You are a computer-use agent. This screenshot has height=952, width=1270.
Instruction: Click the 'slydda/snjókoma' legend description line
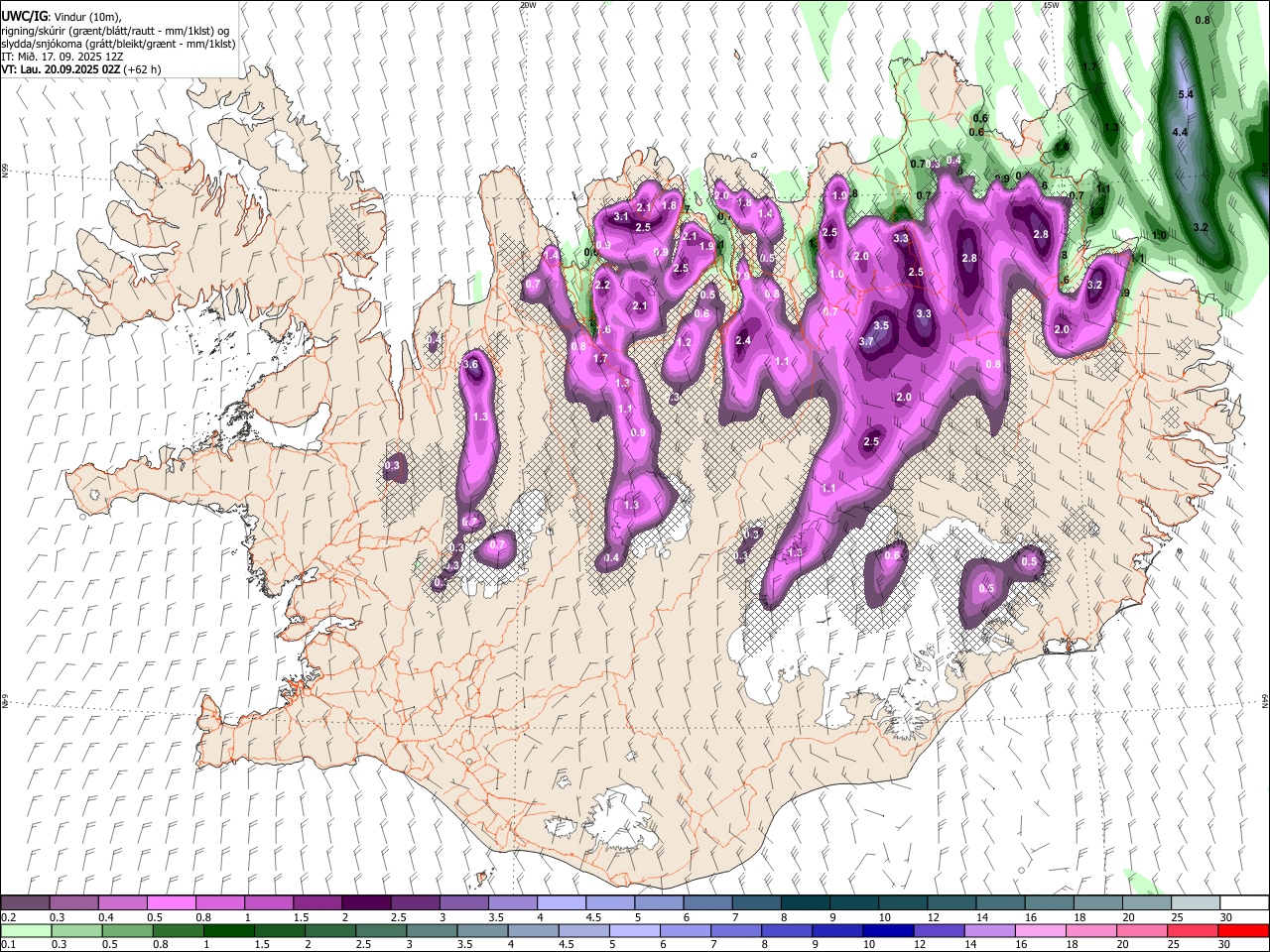pyautogui.click(x=118, y=44)
